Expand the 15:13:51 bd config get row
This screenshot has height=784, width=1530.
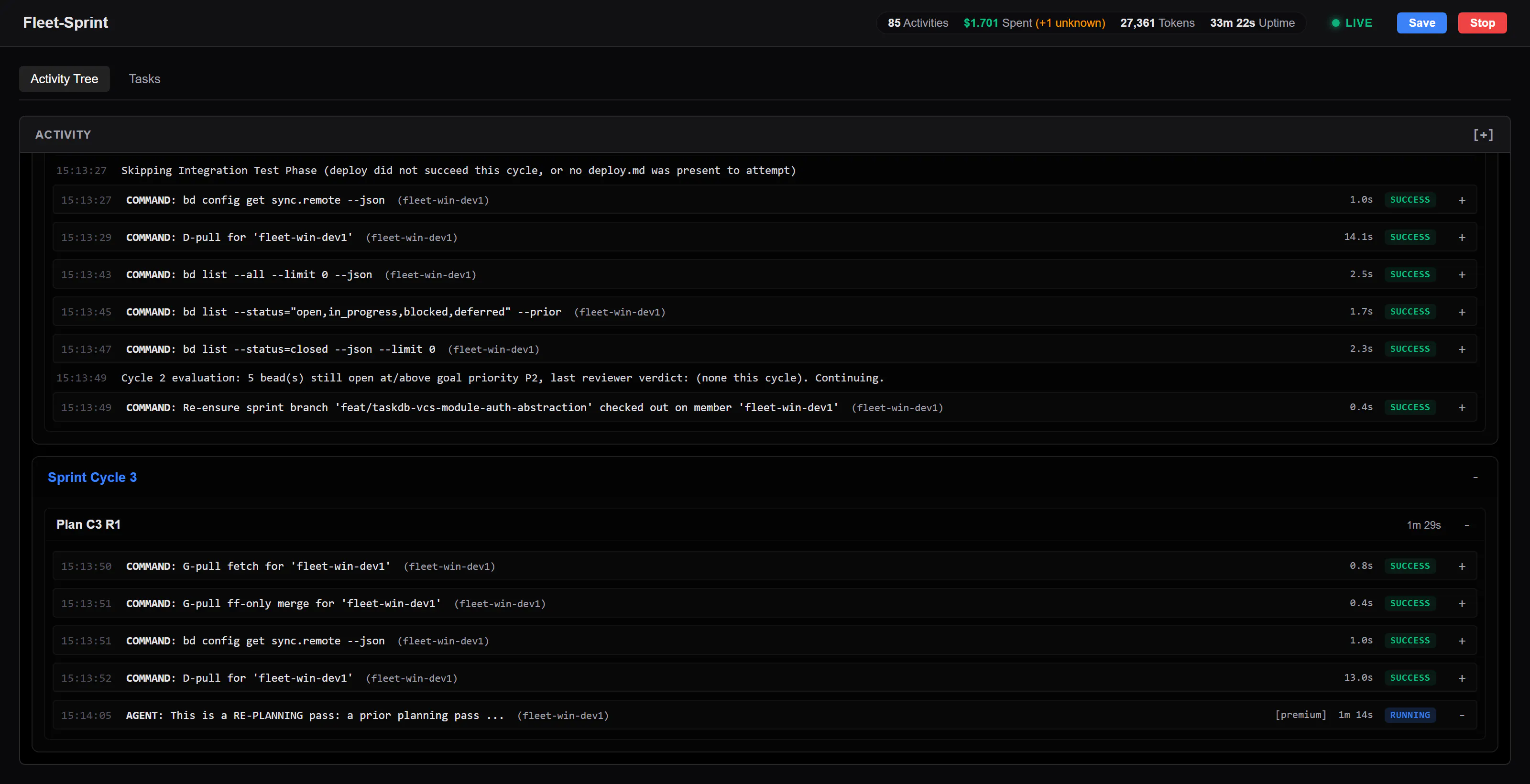click(x=1462, y=641)
